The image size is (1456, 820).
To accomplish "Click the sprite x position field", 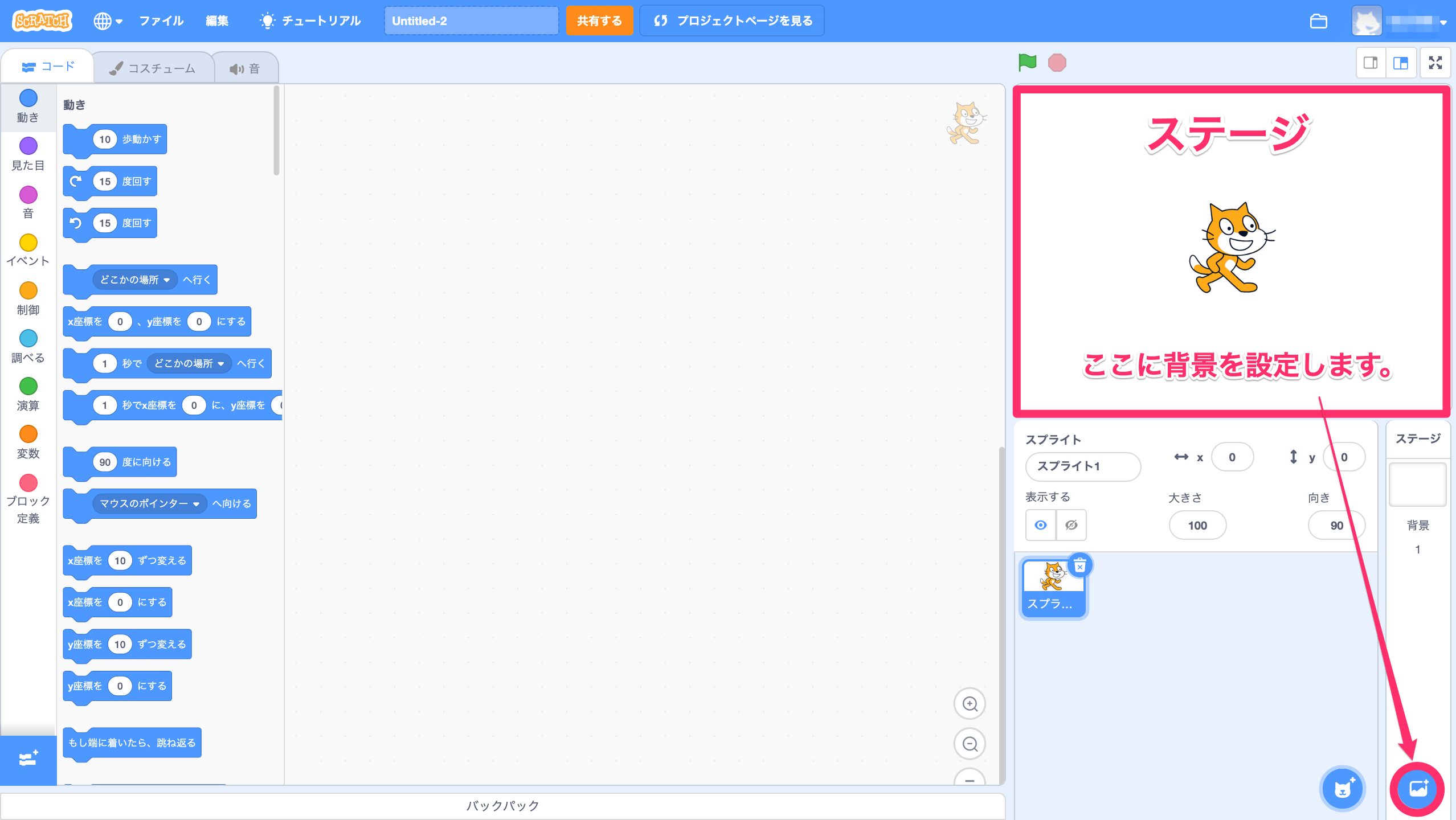I will click(x=1232, y=457).
